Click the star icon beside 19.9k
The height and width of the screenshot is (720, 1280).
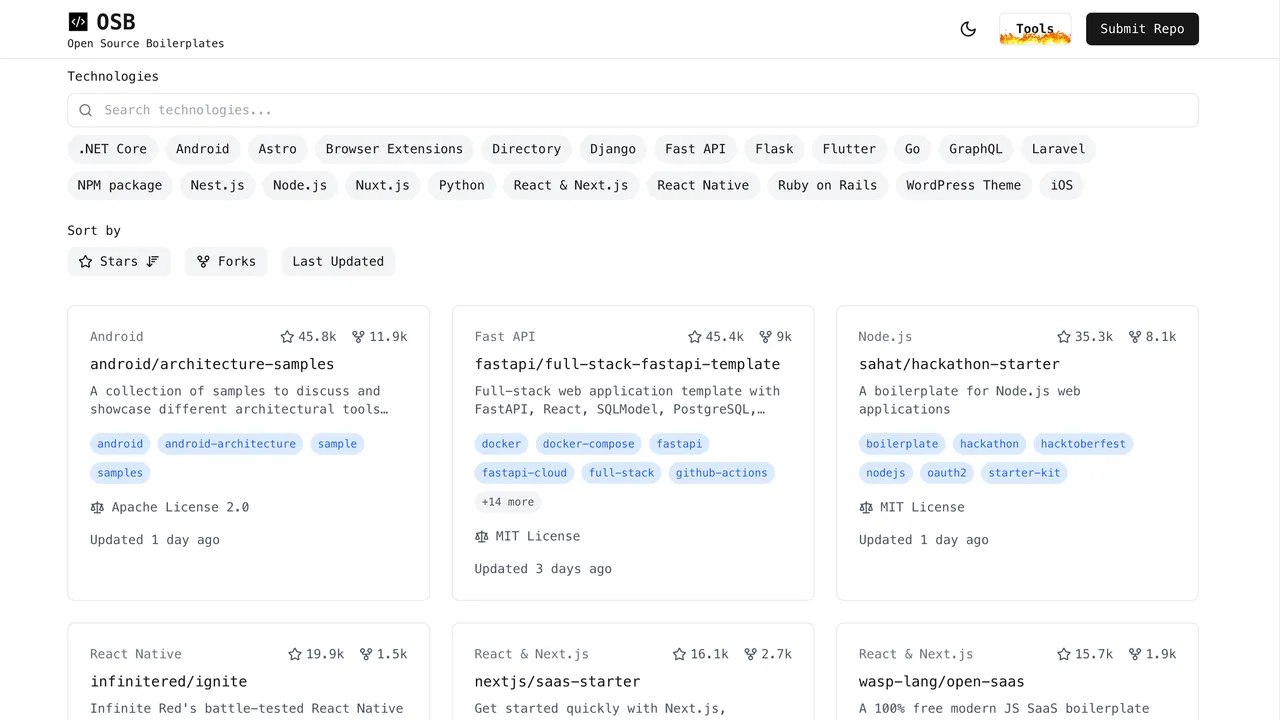pyautogui.click(x=295, y=654)
